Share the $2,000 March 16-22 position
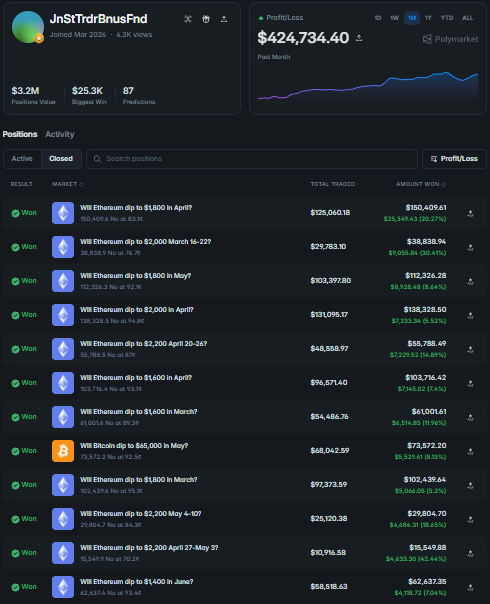Viewport: 490px width, 604px height. [x=470, y=247]
